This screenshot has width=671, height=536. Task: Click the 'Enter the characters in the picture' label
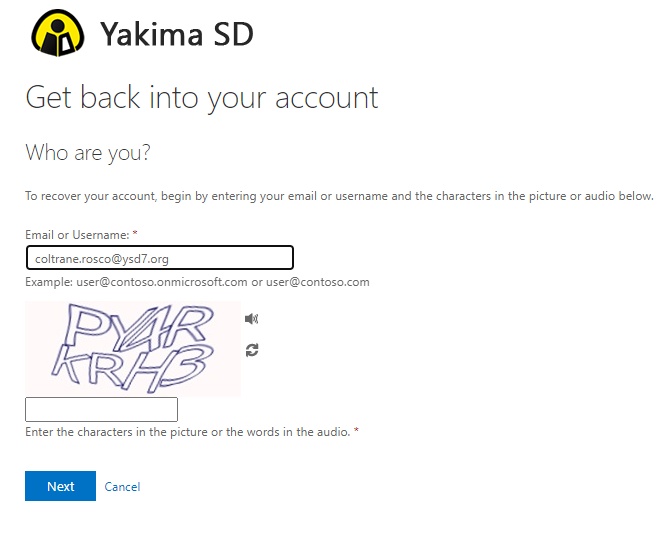point(188,432)
